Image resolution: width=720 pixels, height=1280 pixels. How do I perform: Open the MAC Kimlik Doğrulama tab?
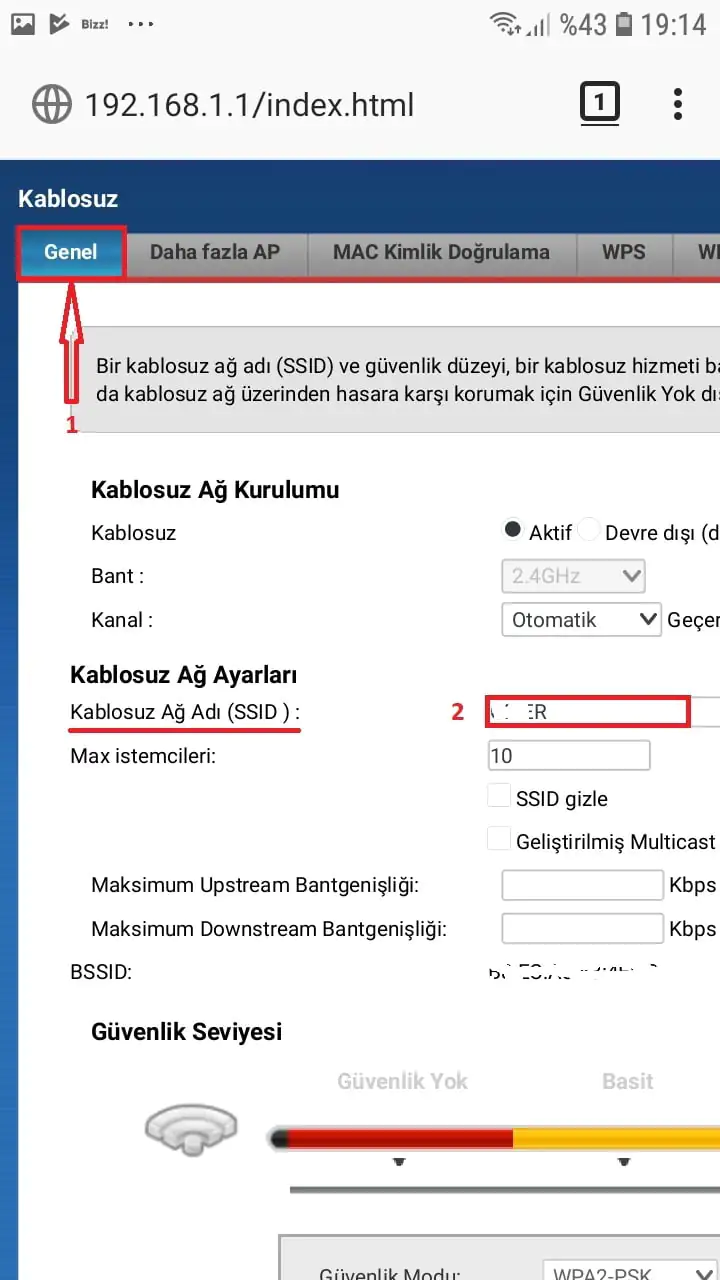(441, 252)
